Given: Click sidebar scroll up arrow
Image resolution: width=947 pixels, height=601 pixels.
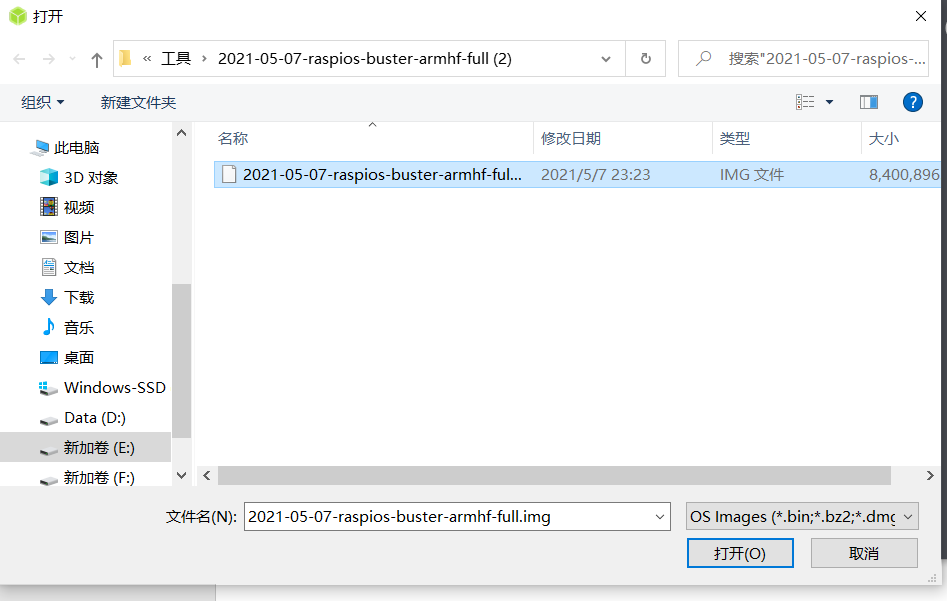Looking at the screenshot, I should coord(181,133).
